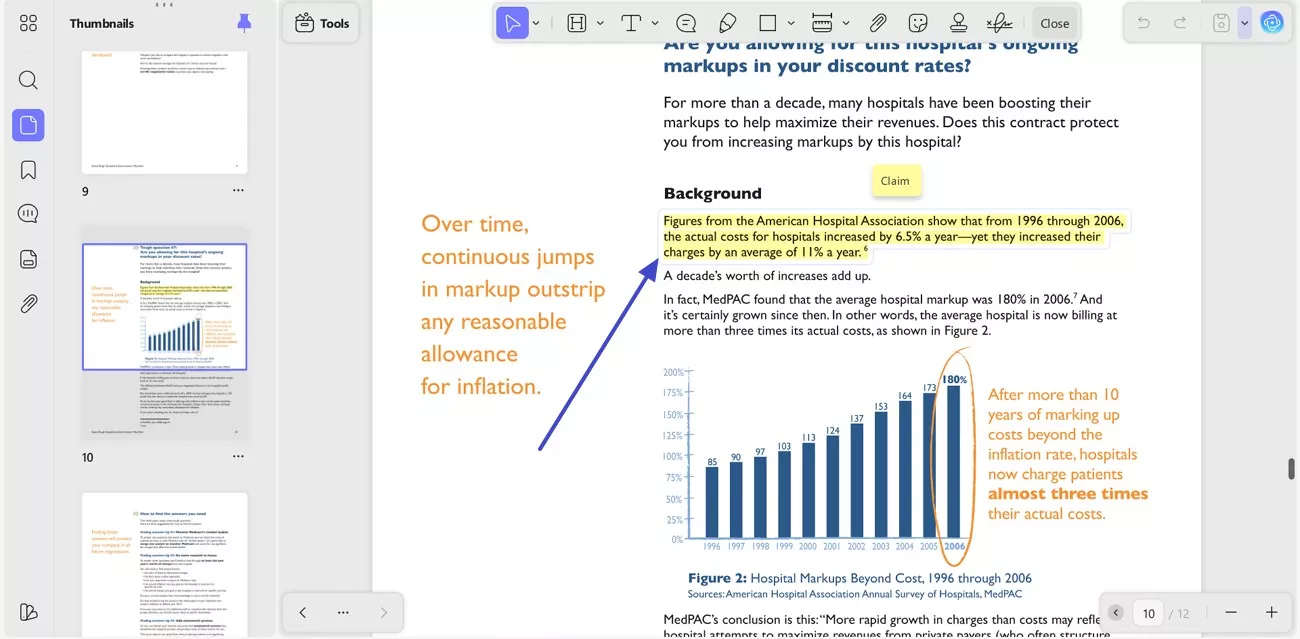This screenshot has width=1300, height=639.
Task: Expand the measure tool dropdown arrow
Action: pyautogui.click(x=846, y=23)
